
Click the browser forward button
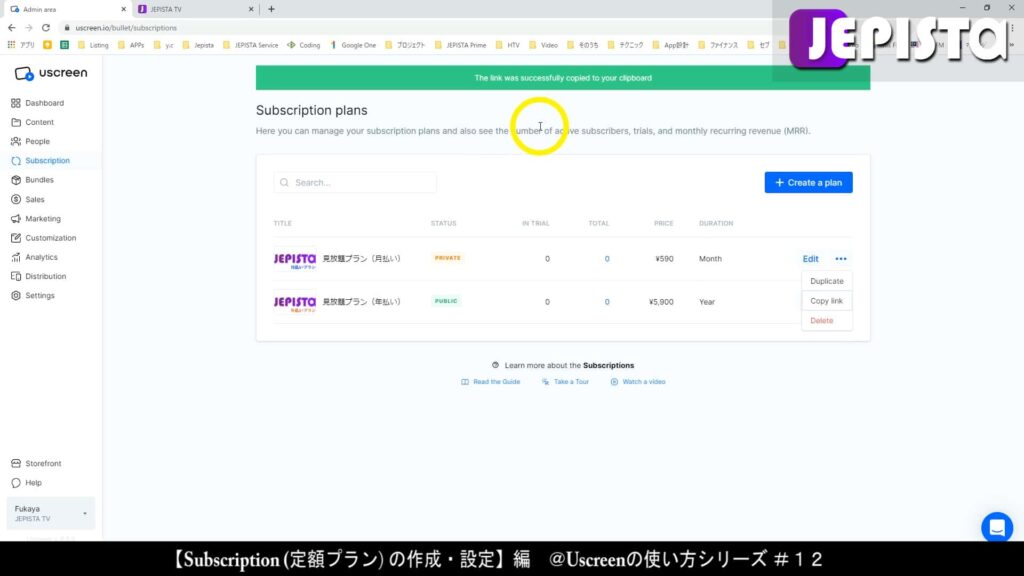(x=29, y=28)
